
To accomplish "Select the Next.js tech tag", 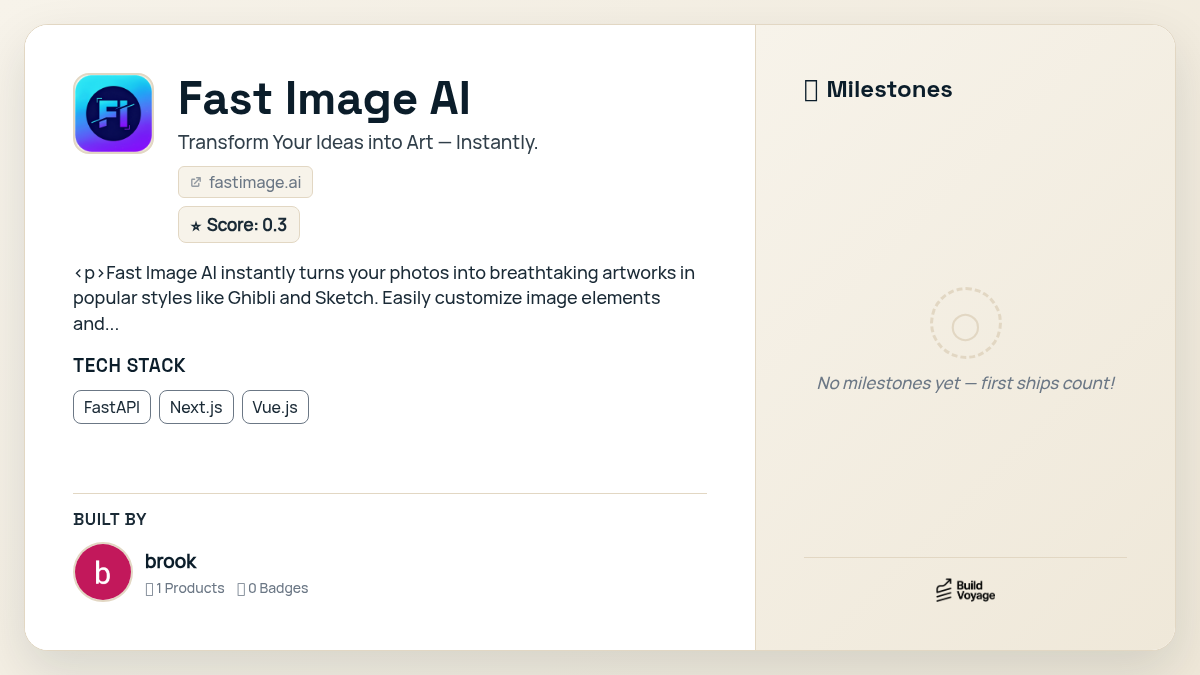I will pos(196,407).
